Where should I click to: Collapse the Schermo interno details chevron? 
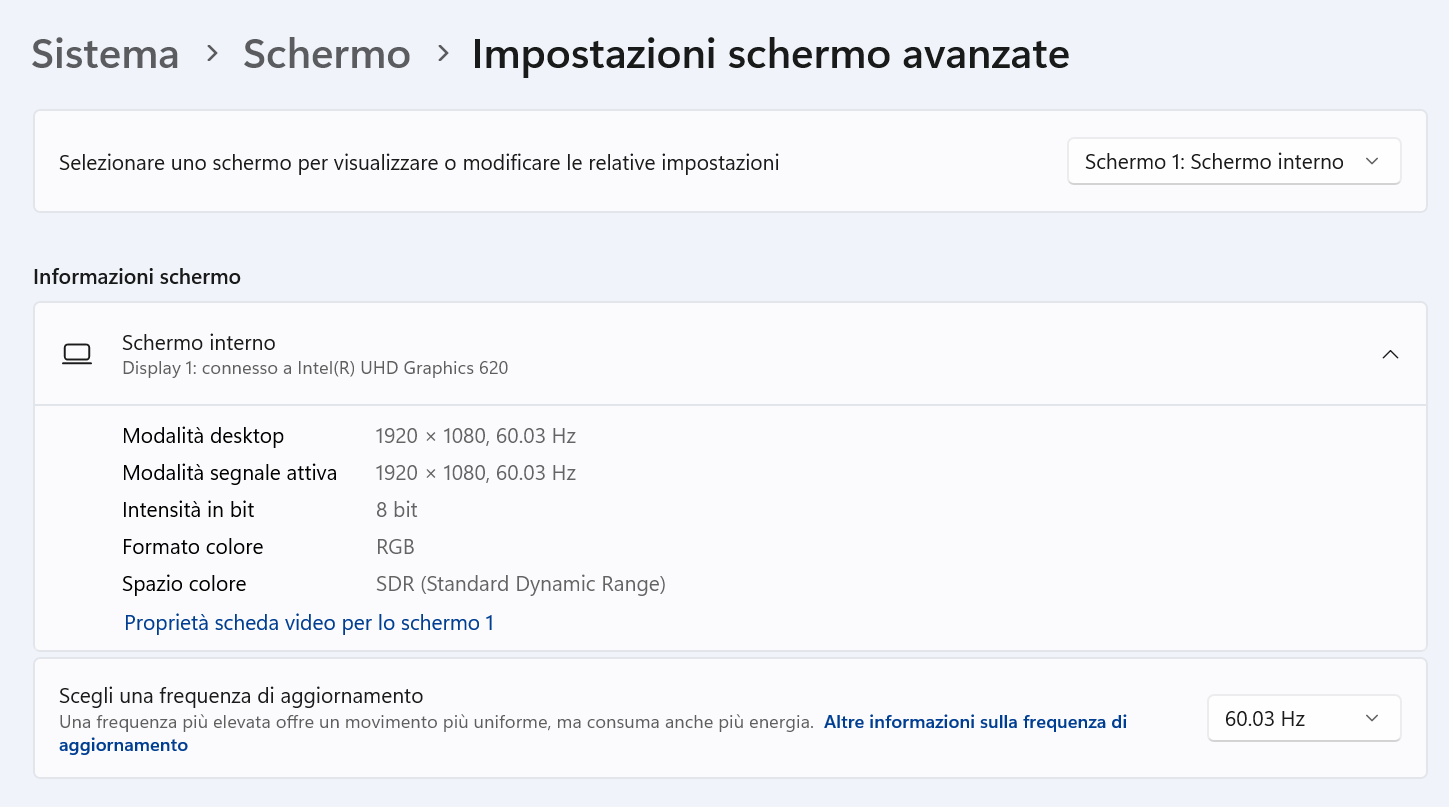(1390, 354)
